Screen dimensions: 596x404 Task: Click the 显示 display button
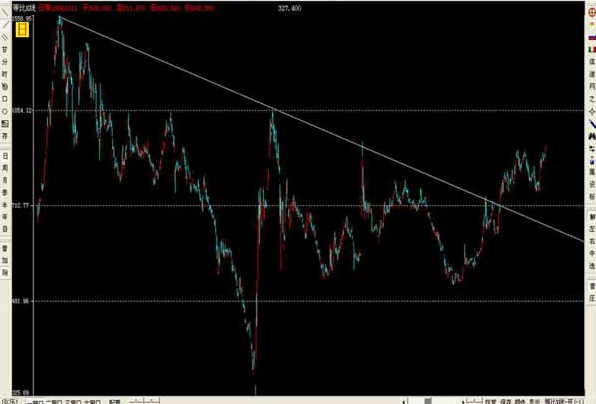pos(535,401)
